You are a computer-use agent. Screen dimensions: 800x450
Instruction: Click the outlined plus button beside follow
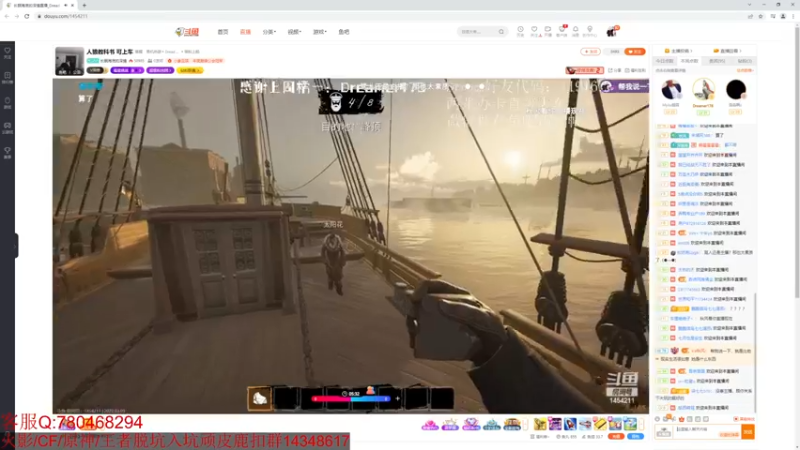(590, 52)
